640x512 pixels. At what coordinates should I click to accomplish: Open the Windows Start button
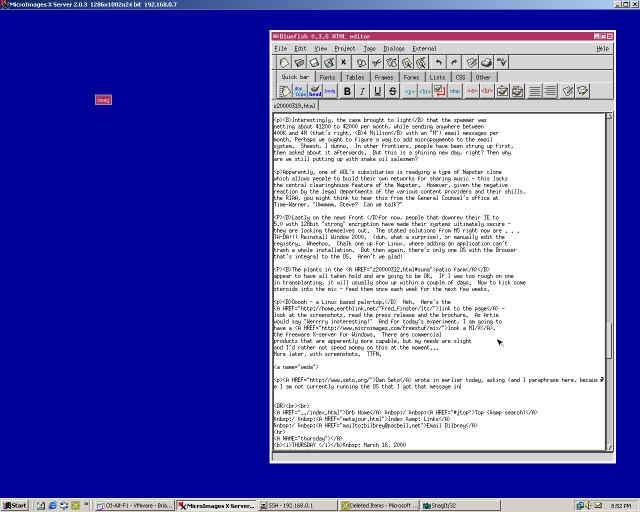click(15, 505)
